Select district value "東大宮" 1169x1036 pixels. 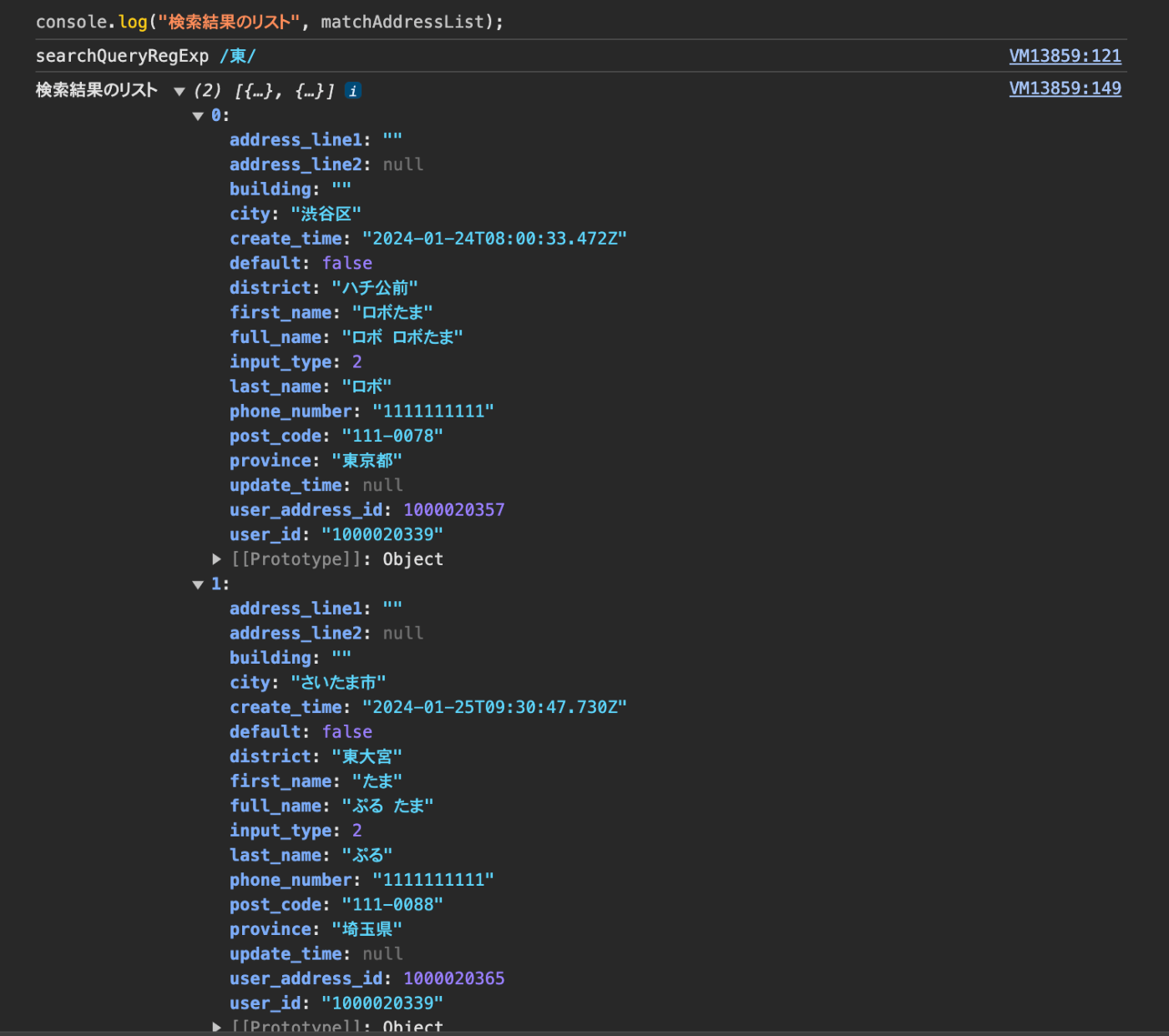(367, 756)
